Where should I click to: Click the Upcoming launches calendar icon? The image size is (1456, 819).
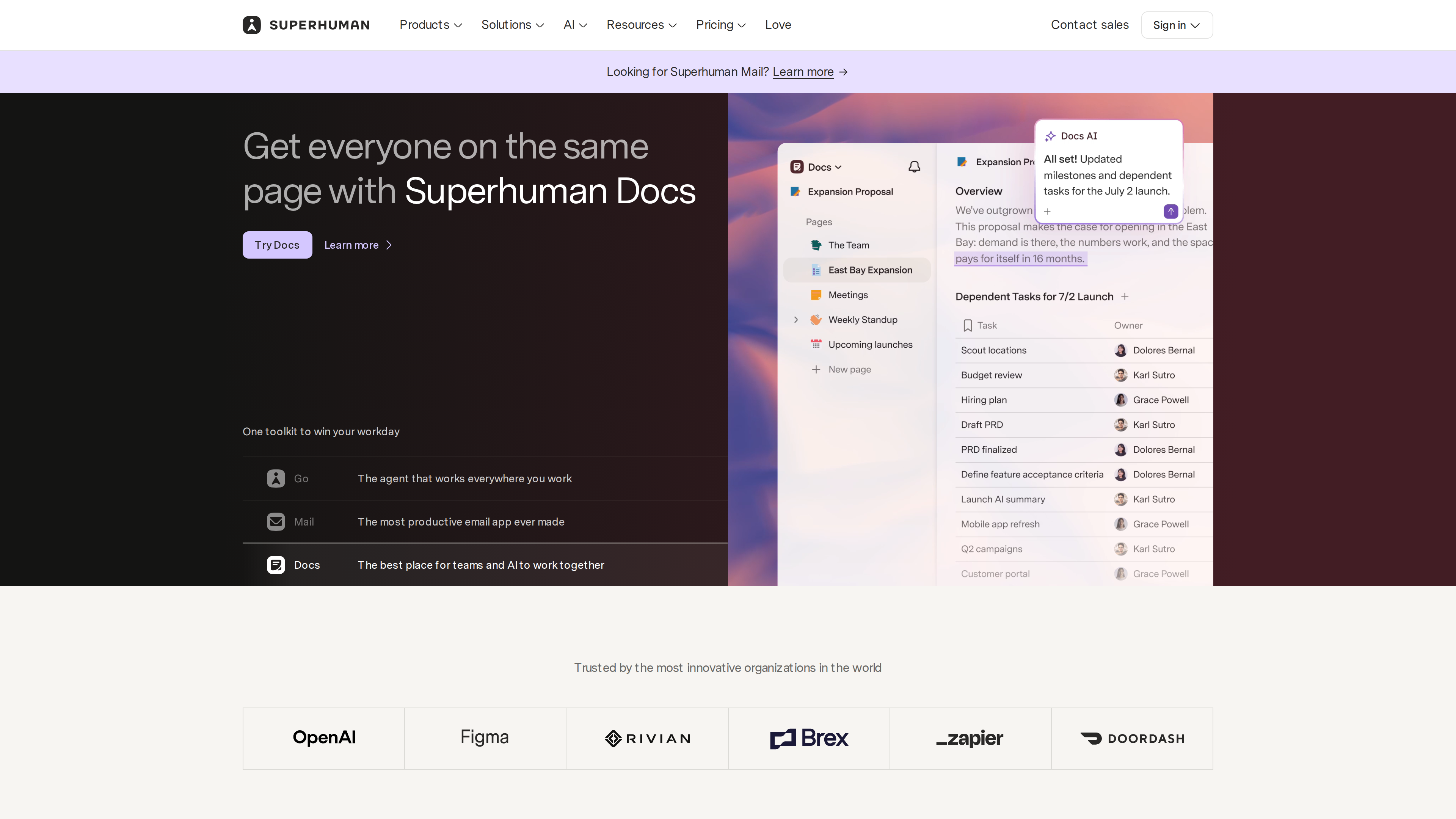tap(816, 344)
